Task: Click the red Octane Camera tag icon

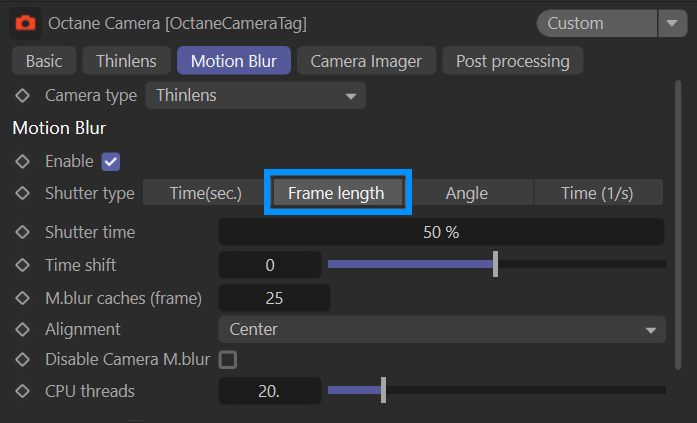Action: click(x=26, y=22)
